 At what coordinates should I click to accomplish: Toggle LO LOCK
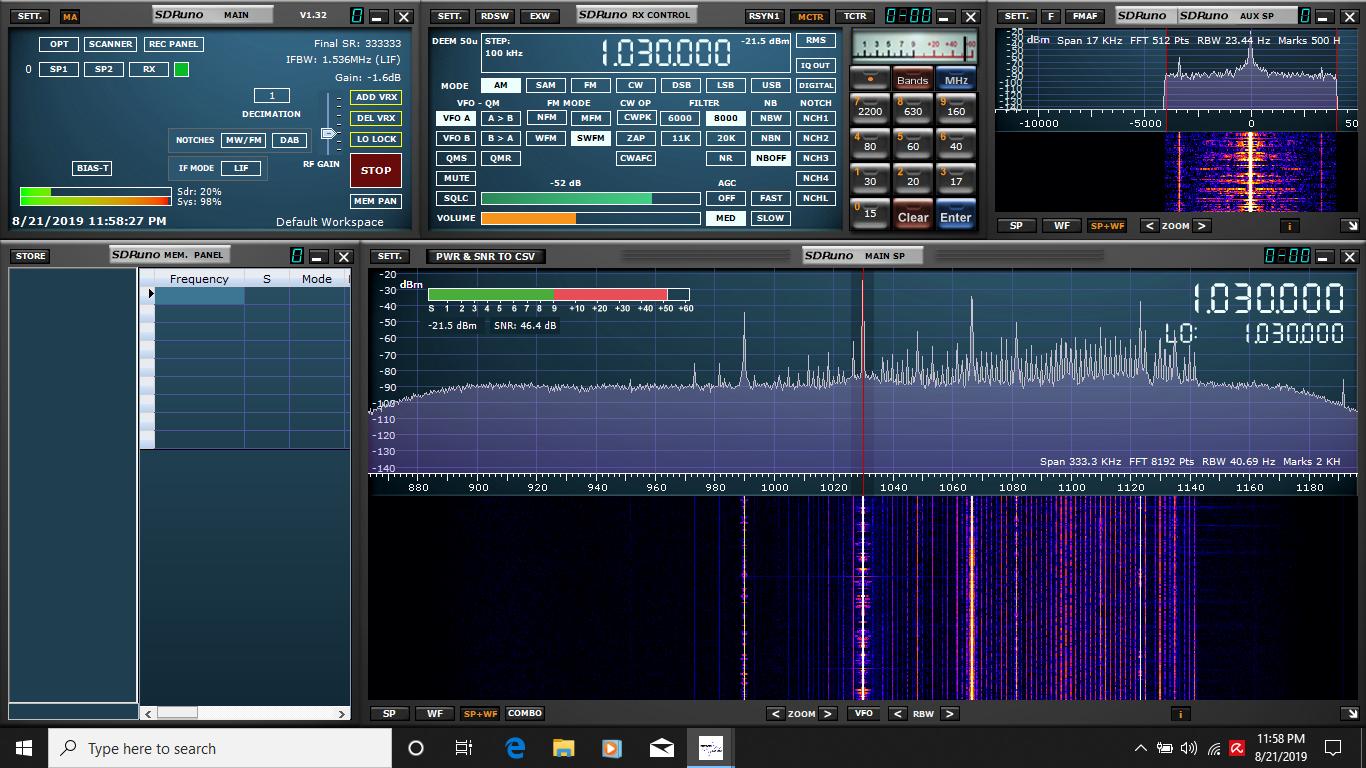tap(376, 139)
